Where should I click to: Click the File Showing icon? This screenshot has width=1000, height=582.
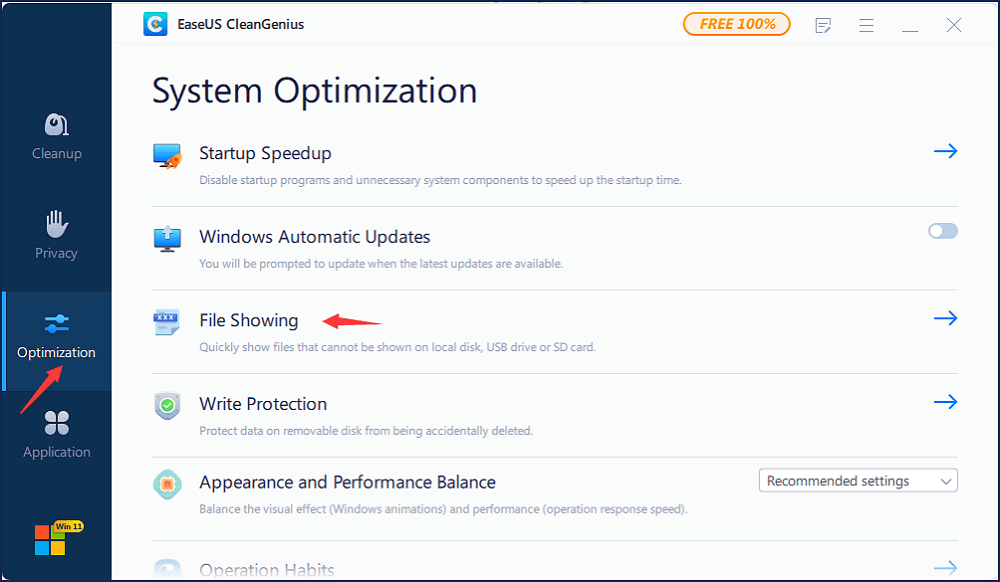167,323
